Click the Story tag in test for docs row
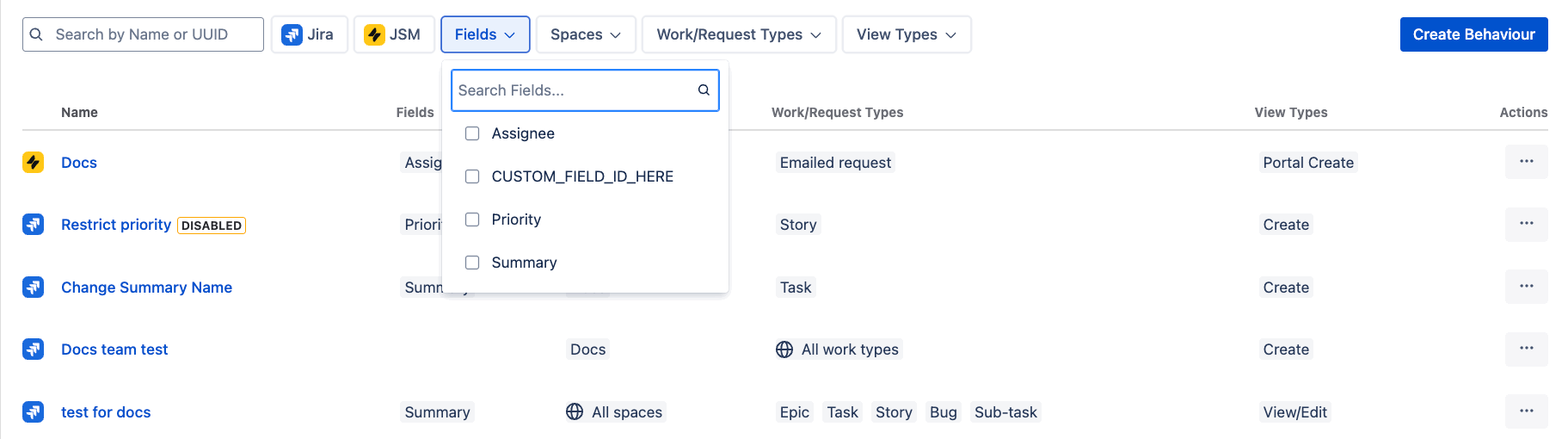 tap(894, 412)
